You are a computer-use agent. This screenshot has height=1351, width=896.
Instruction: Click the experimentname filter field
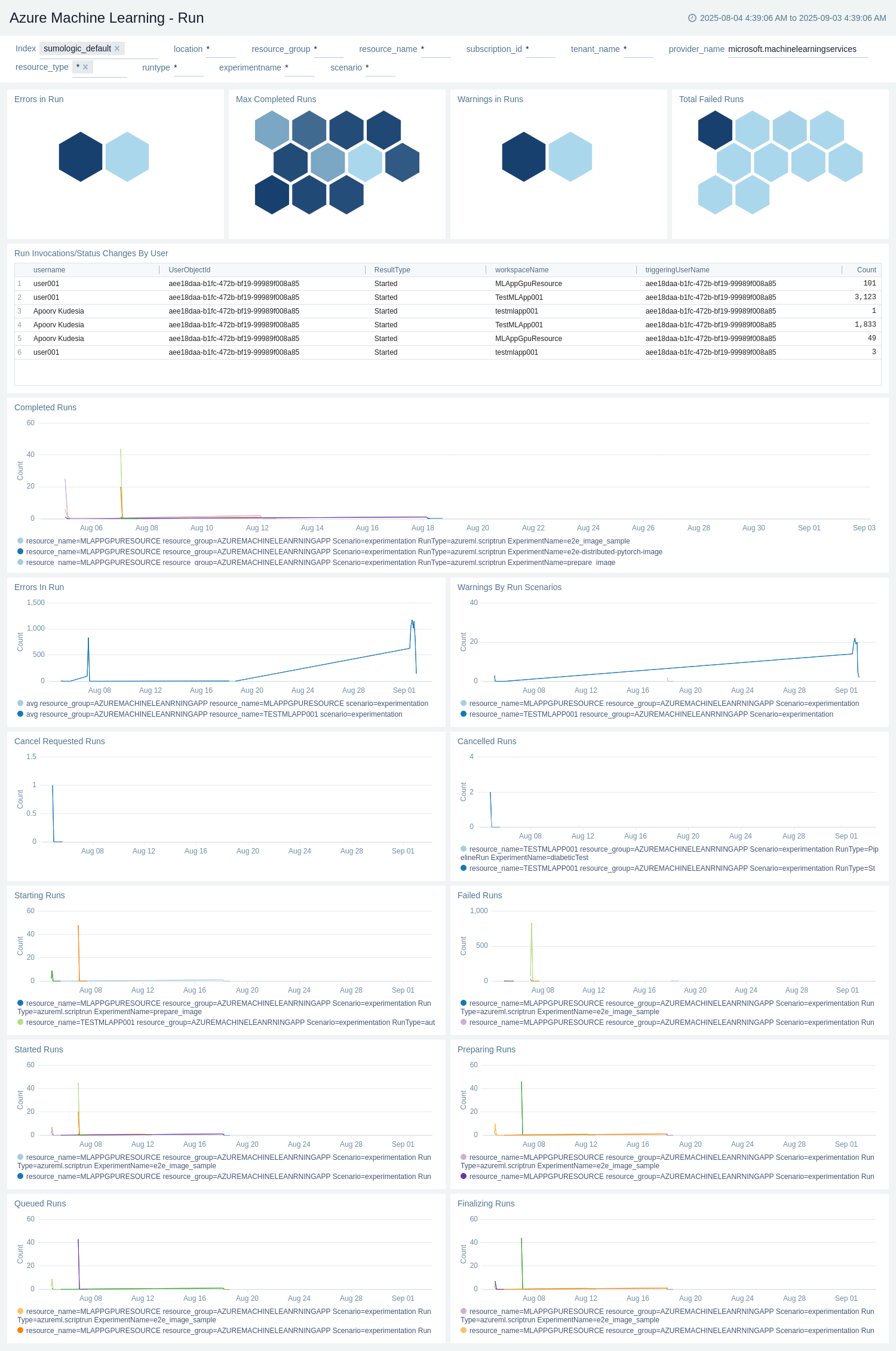[x=299, y=68]
